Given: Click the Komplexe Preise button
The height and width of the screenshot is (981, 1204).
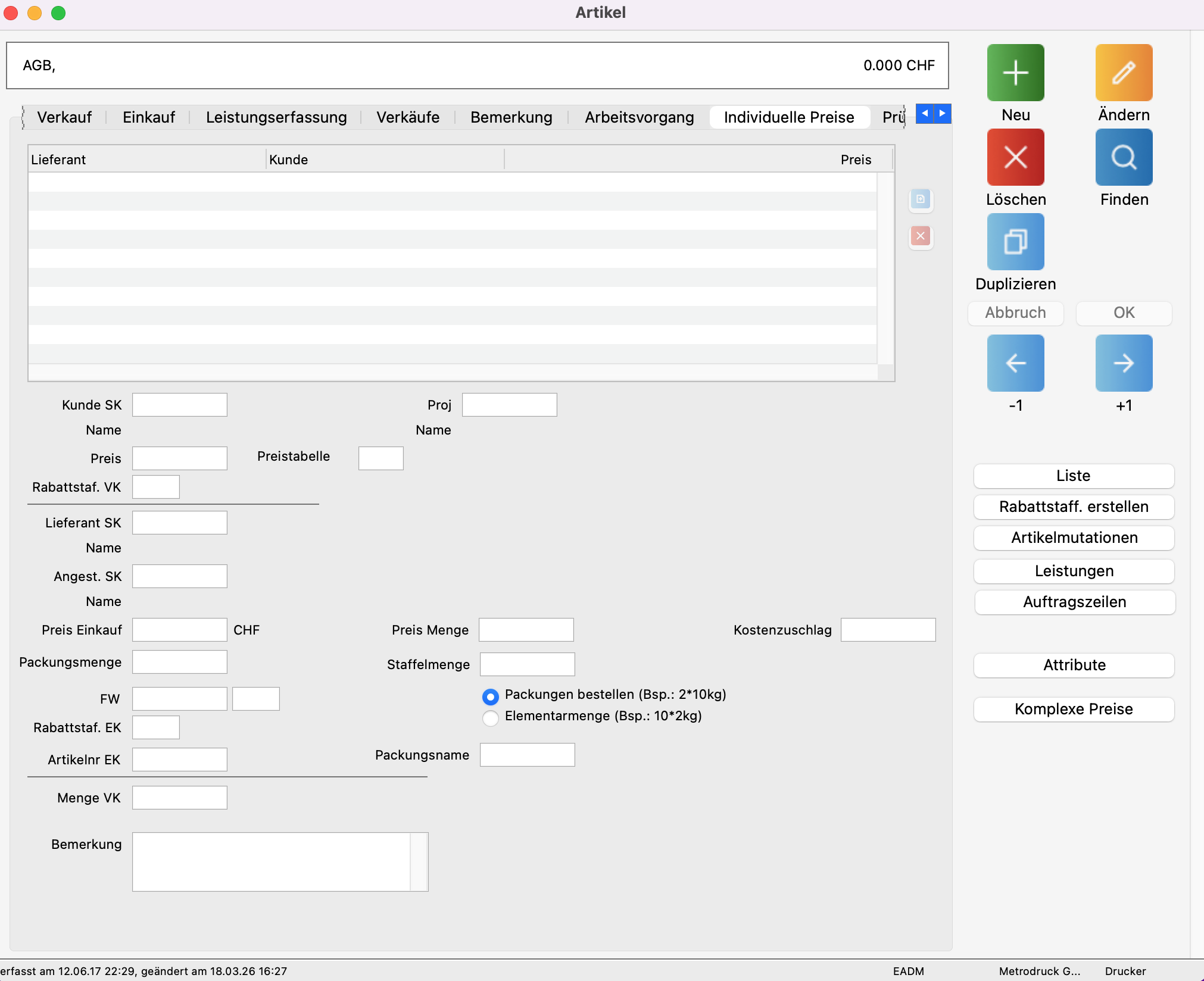Looking at the screenshot, I should click(1074, 709).
